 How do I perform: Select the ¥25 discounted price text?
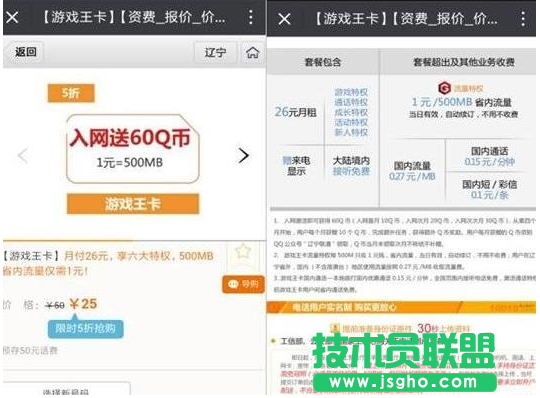[83, 304]
